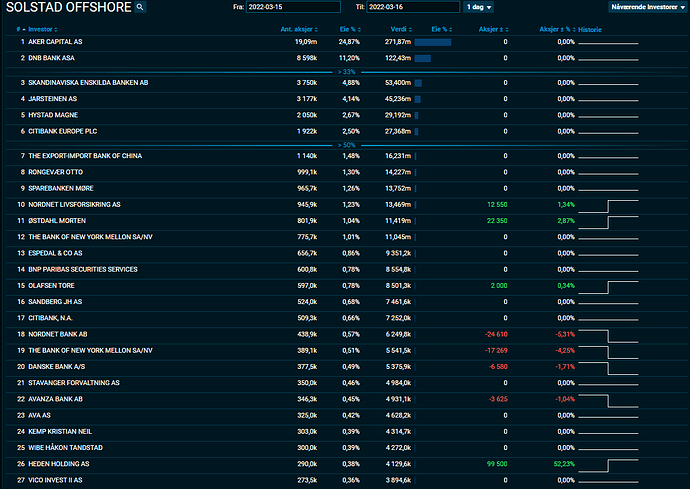Select investor STAVANGER FORVALTNING AS
This screenshot has width=690, height=489.
(x=73, y=383)
